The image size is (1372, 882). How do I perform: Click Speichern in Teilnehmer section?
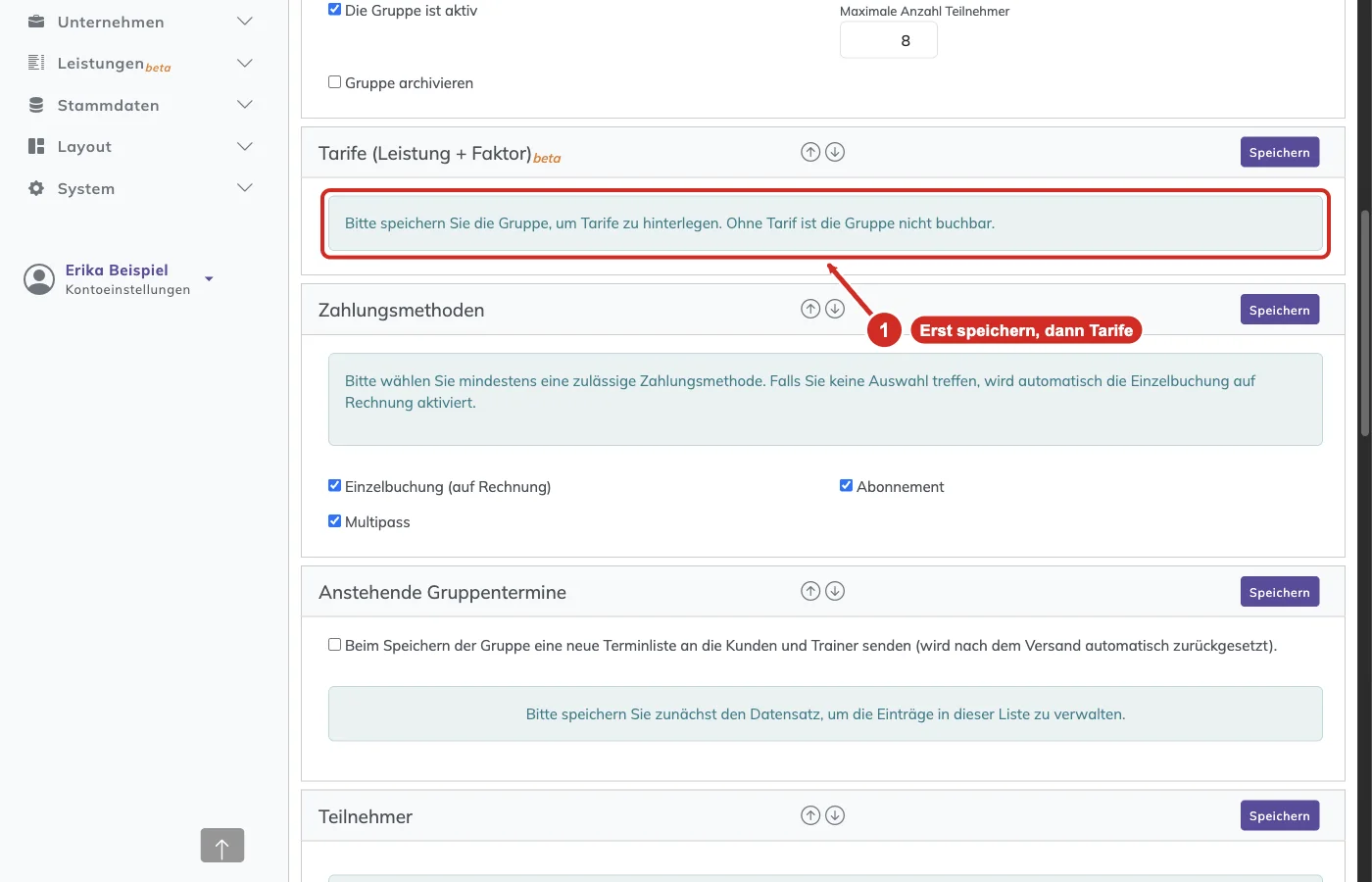tap(1280, 815)
